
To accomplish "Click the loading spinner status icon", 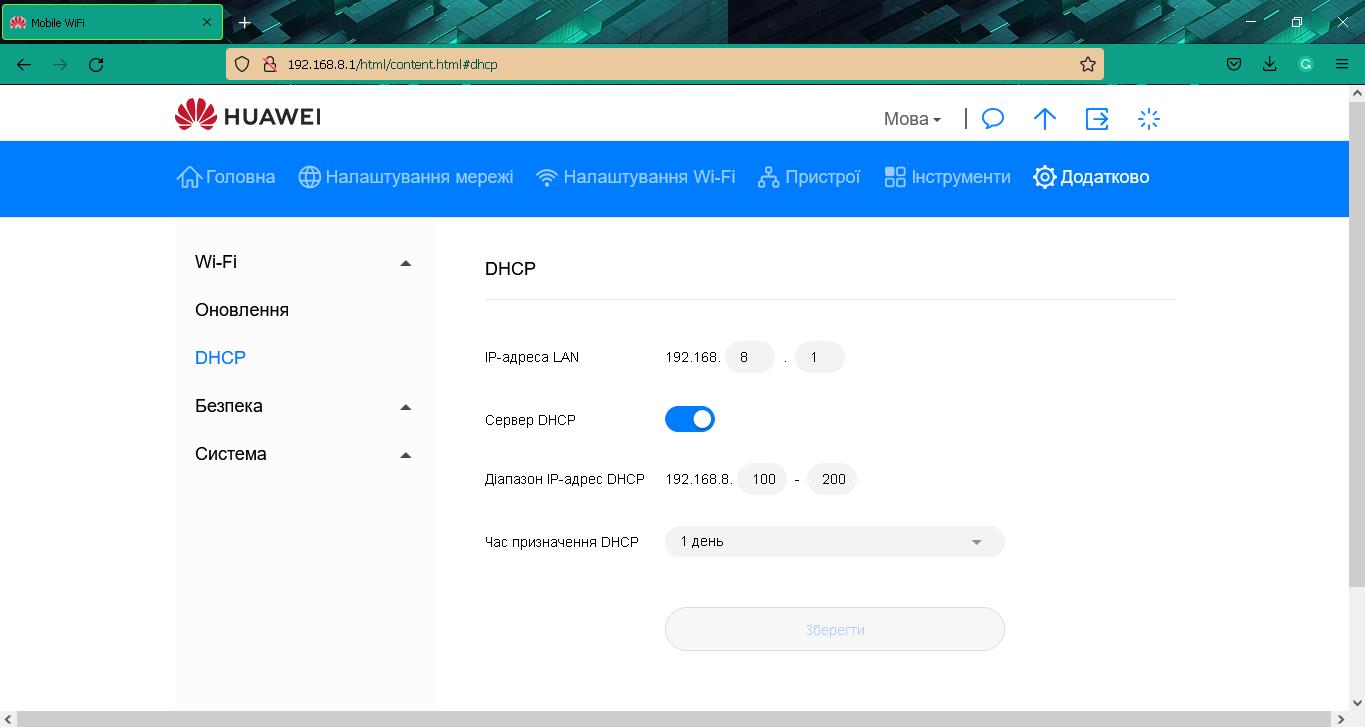I will tap(1149, 119).
